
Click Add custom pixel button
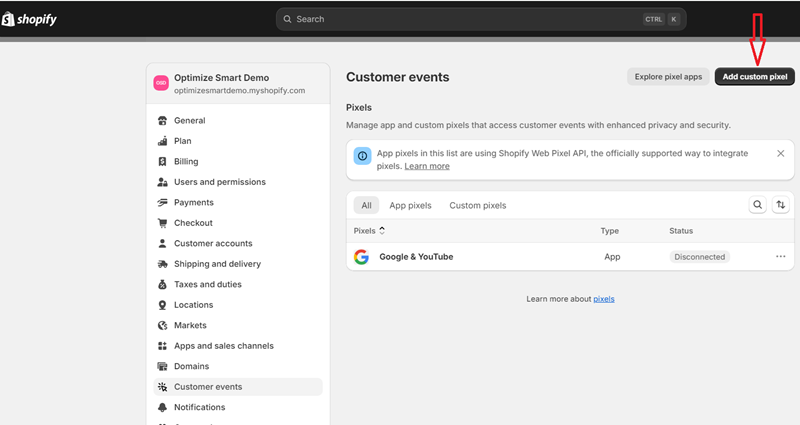[755, 77]
